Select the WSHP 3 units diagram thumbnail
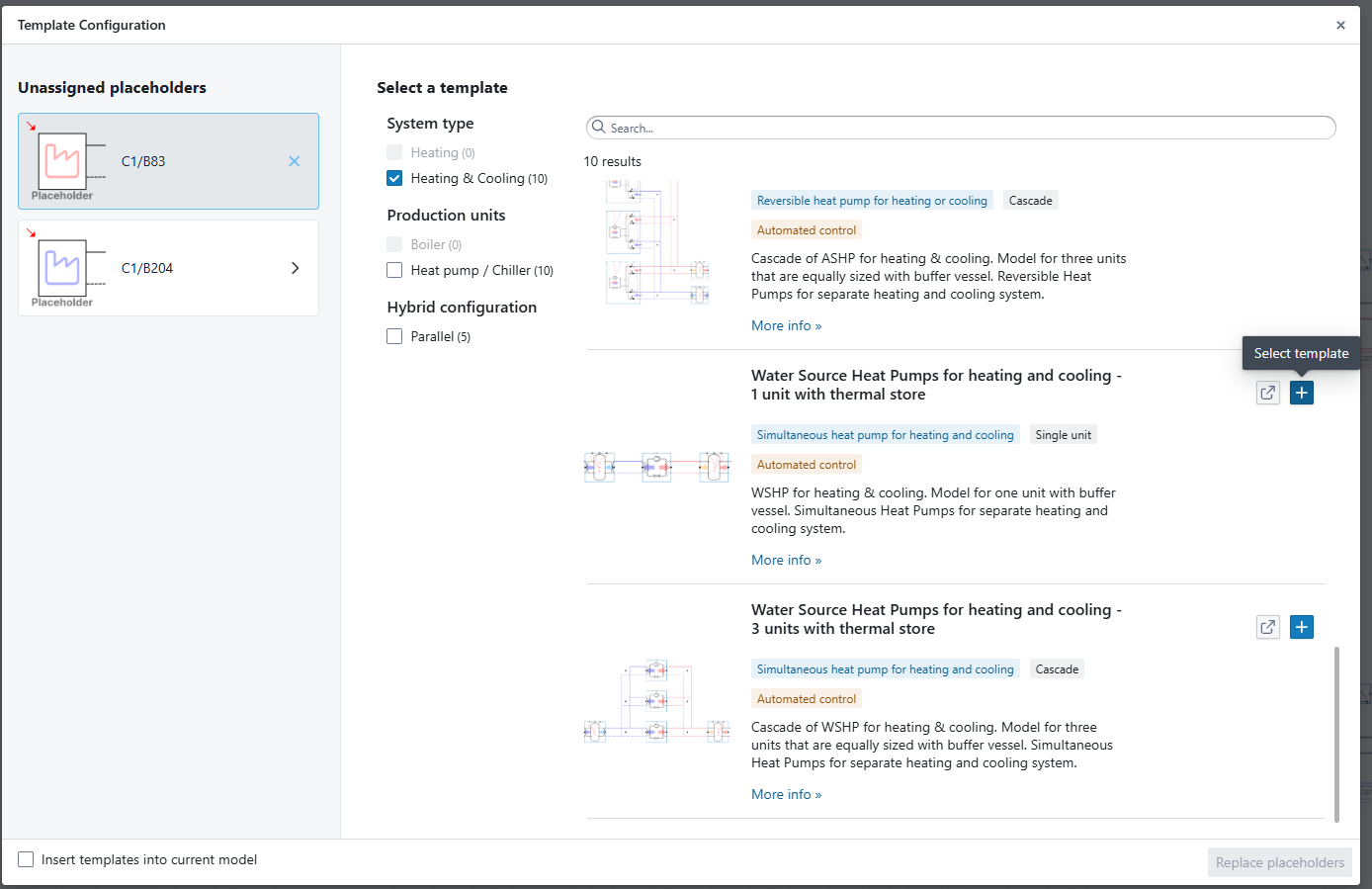This screenshot has width=1372, height=889. [656, 701]
